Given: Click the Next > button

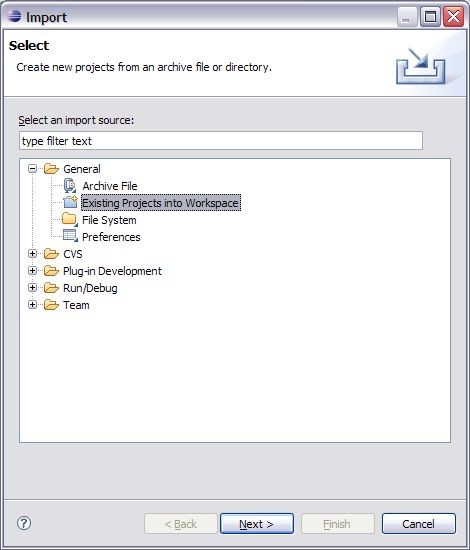Looking at the screenshot, I should click(x=257, y=524).
